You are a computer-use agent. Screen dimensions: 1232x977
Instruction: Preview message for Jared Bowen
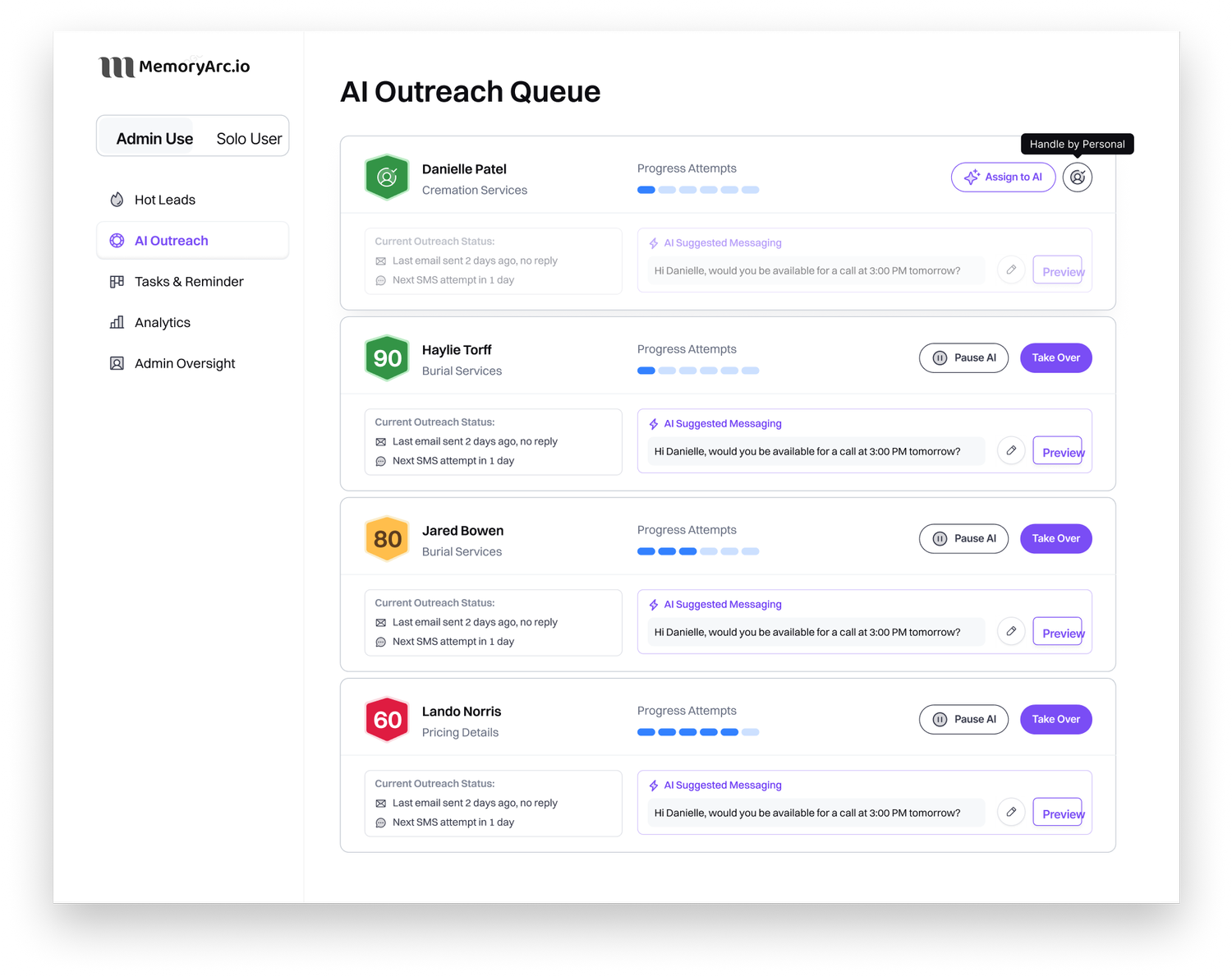click(1058, 632)
